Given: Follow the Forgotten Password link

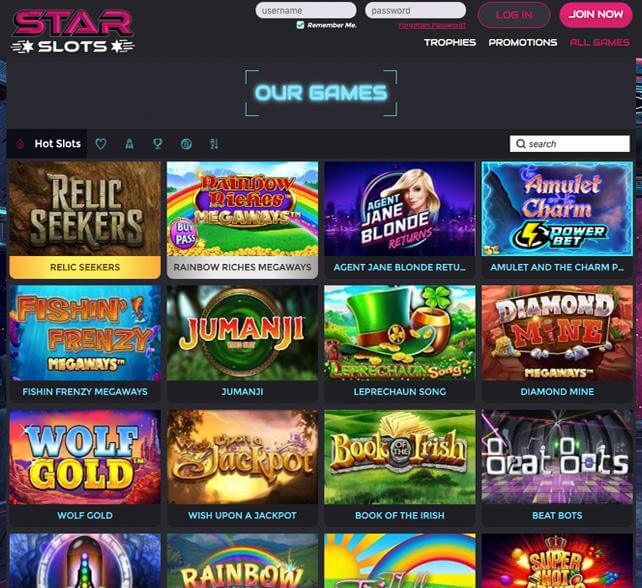Looking at the screenshot, I should point(432,25).
